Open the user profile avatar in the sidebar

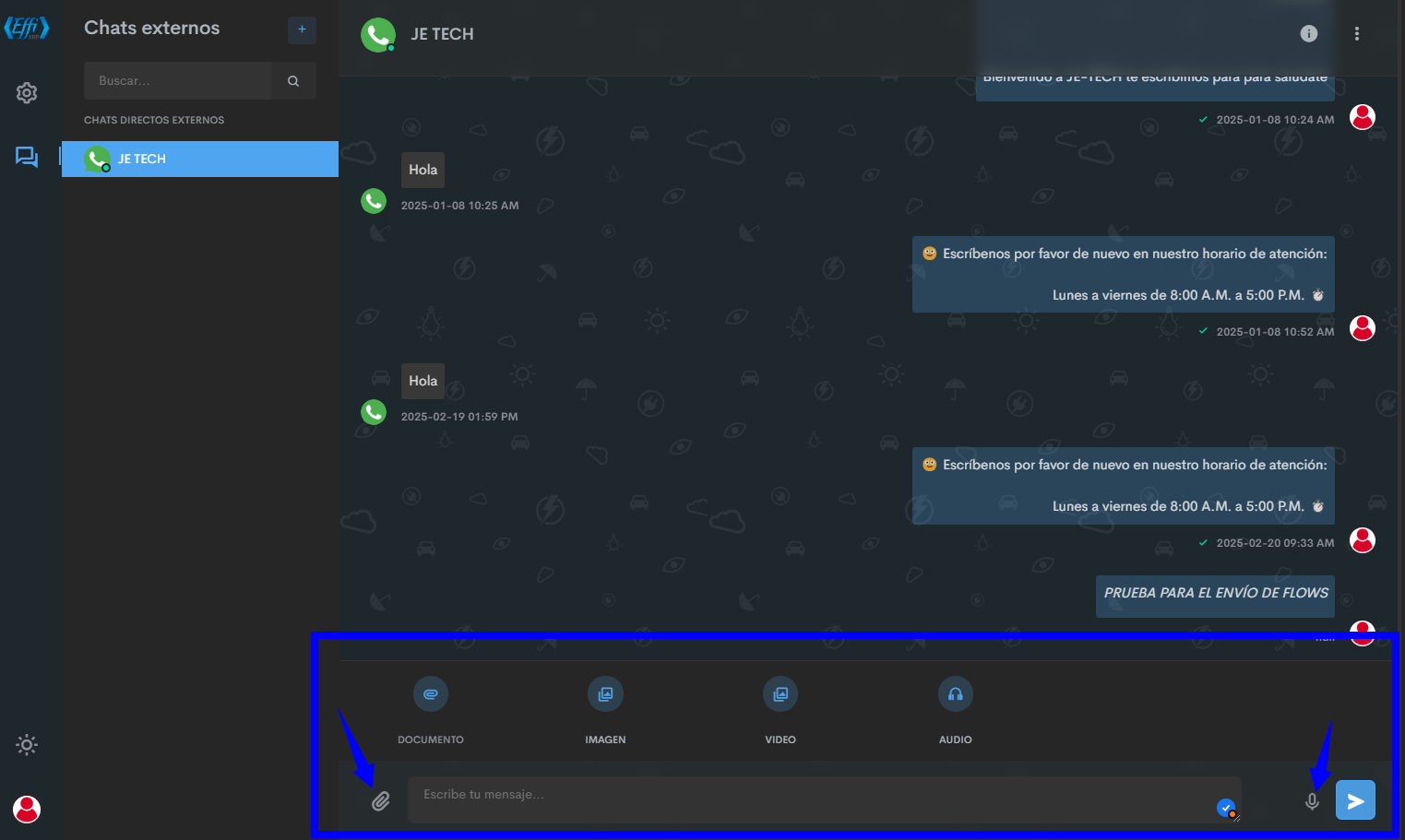(27, 809)
